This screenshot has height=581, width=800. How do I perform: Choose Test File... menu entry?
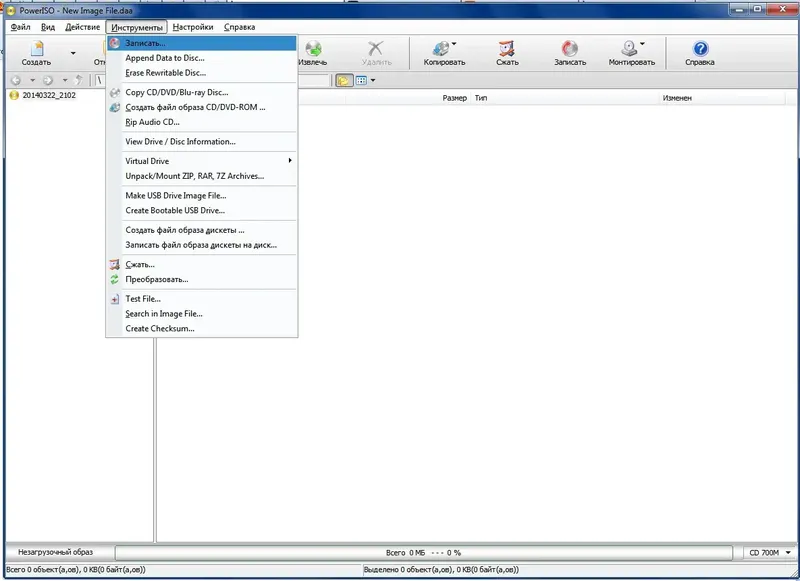tap(202, 299)
